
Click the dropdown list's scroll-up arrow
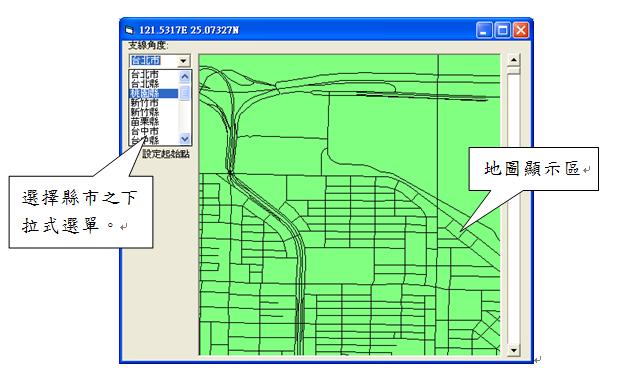click(x=185, y=76)
